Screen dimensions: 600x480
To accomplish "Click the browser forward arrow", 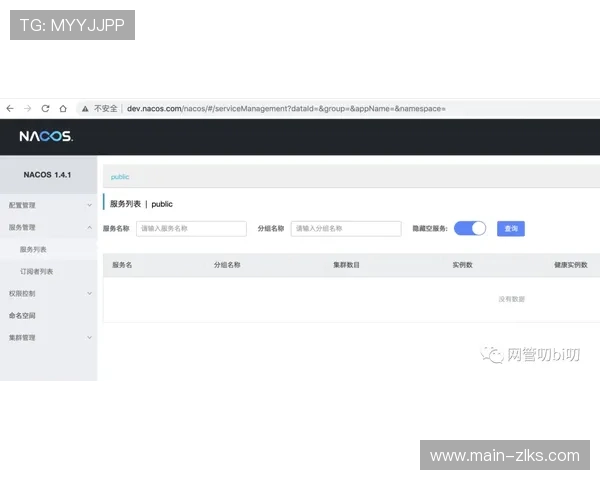I will click(28, 109).
